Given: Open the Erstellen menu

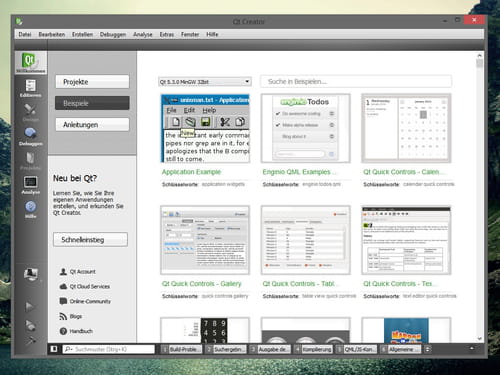Looking at the screenshot, I should coord(82,34).
